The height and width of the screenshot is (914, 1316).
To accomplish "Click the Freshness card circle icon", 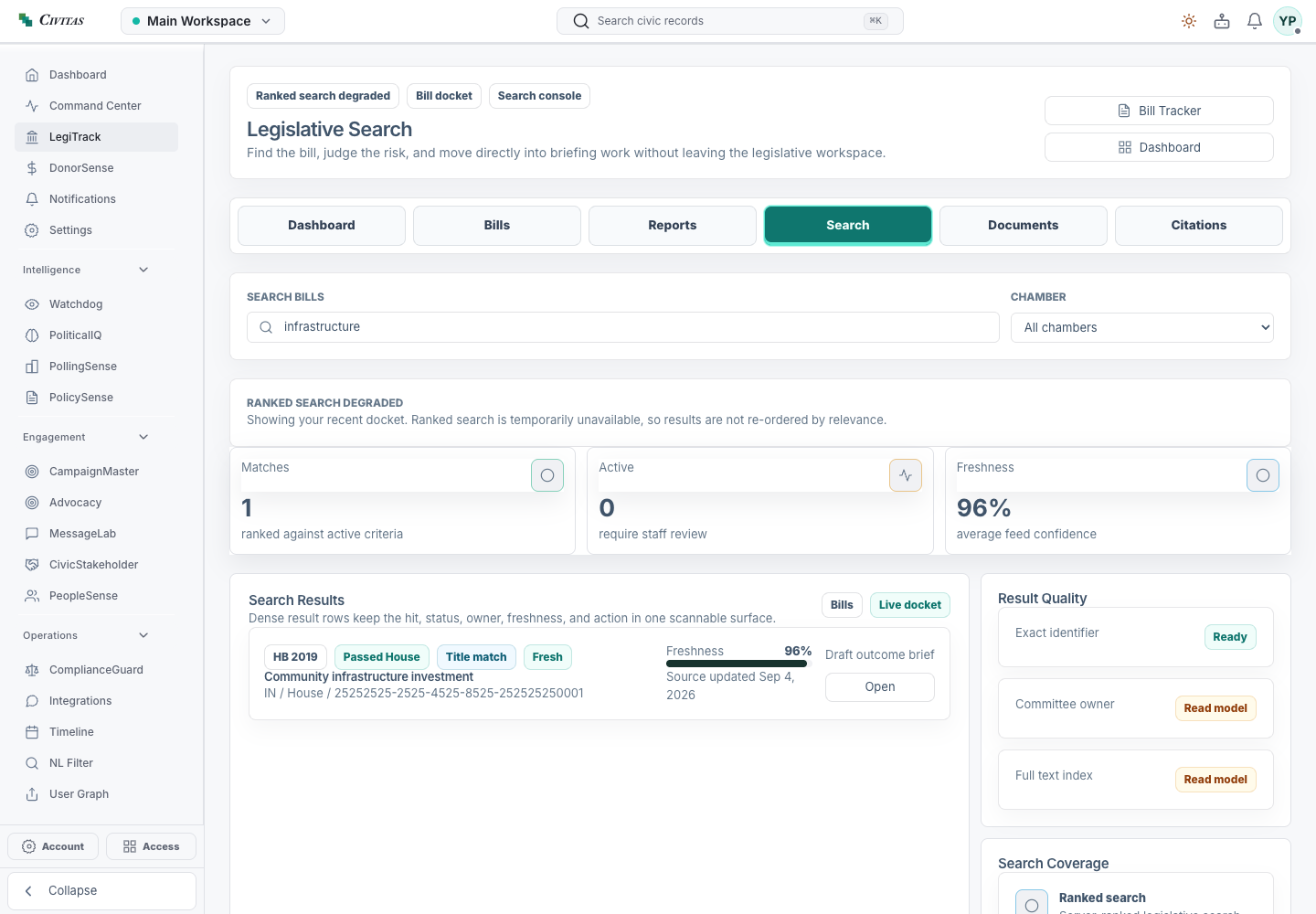I will pyautogui.click(x=1263, y=475).
